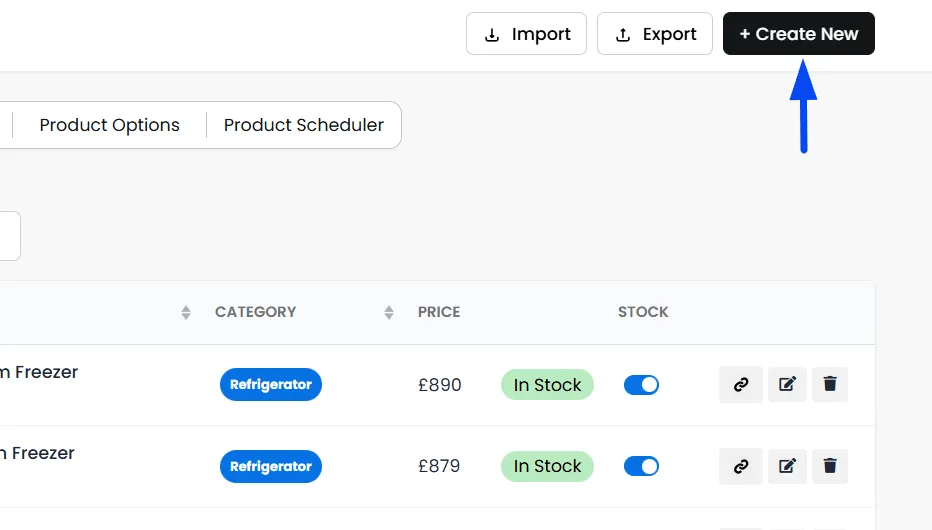The image size is (932, 530).
Task: Click the £890 price cell
Action: [440, 385]
